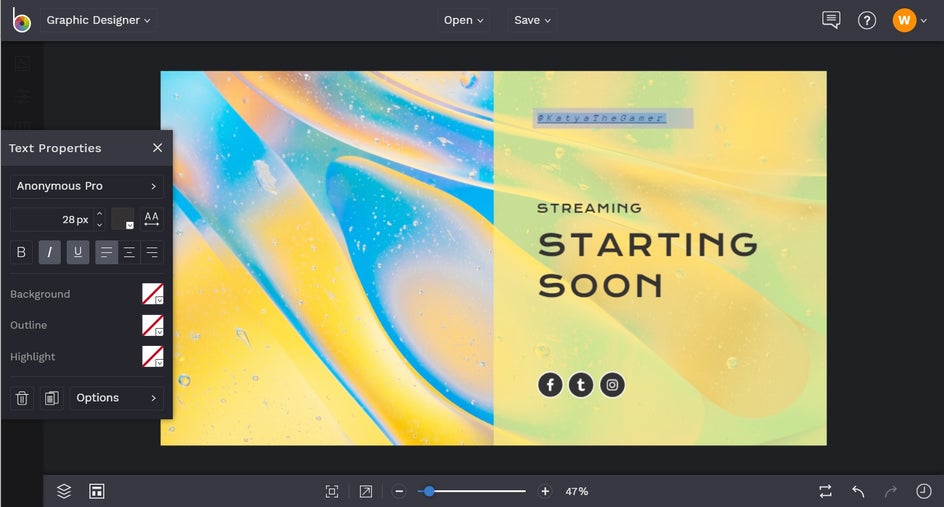
Task: Decrease font size with down stepper
Action: [x=99, y=224]
